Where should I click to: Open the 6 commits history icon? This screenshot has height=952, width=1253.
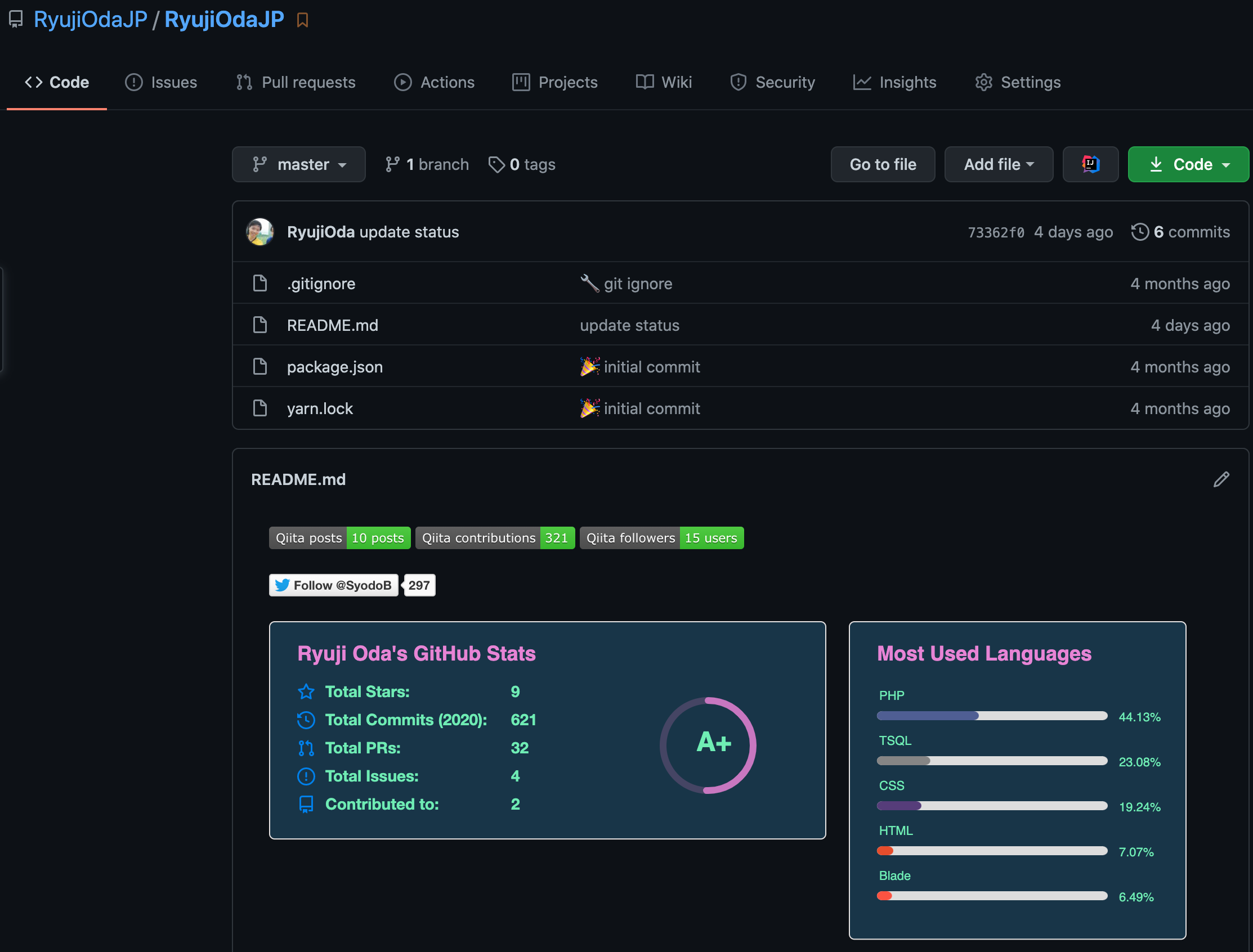click(x=1140, y=232)
